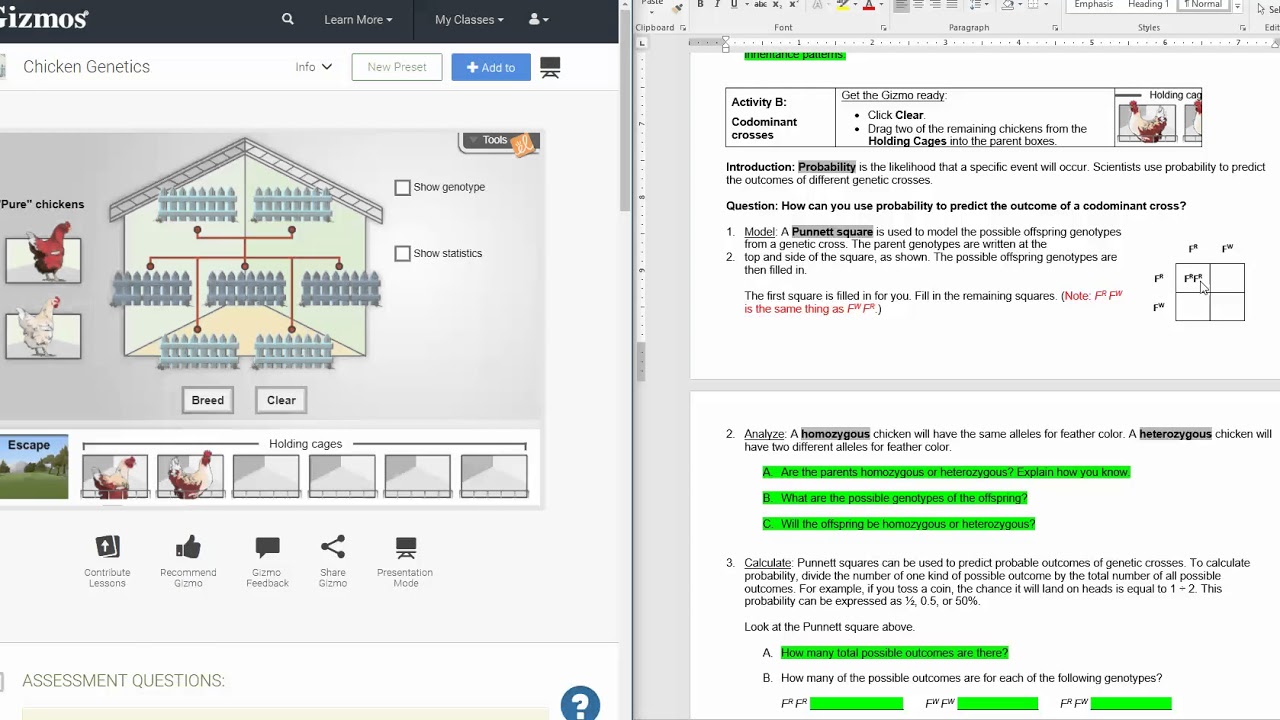
Task: Select the second holding cage chicken
Action: tap(191, 475)
